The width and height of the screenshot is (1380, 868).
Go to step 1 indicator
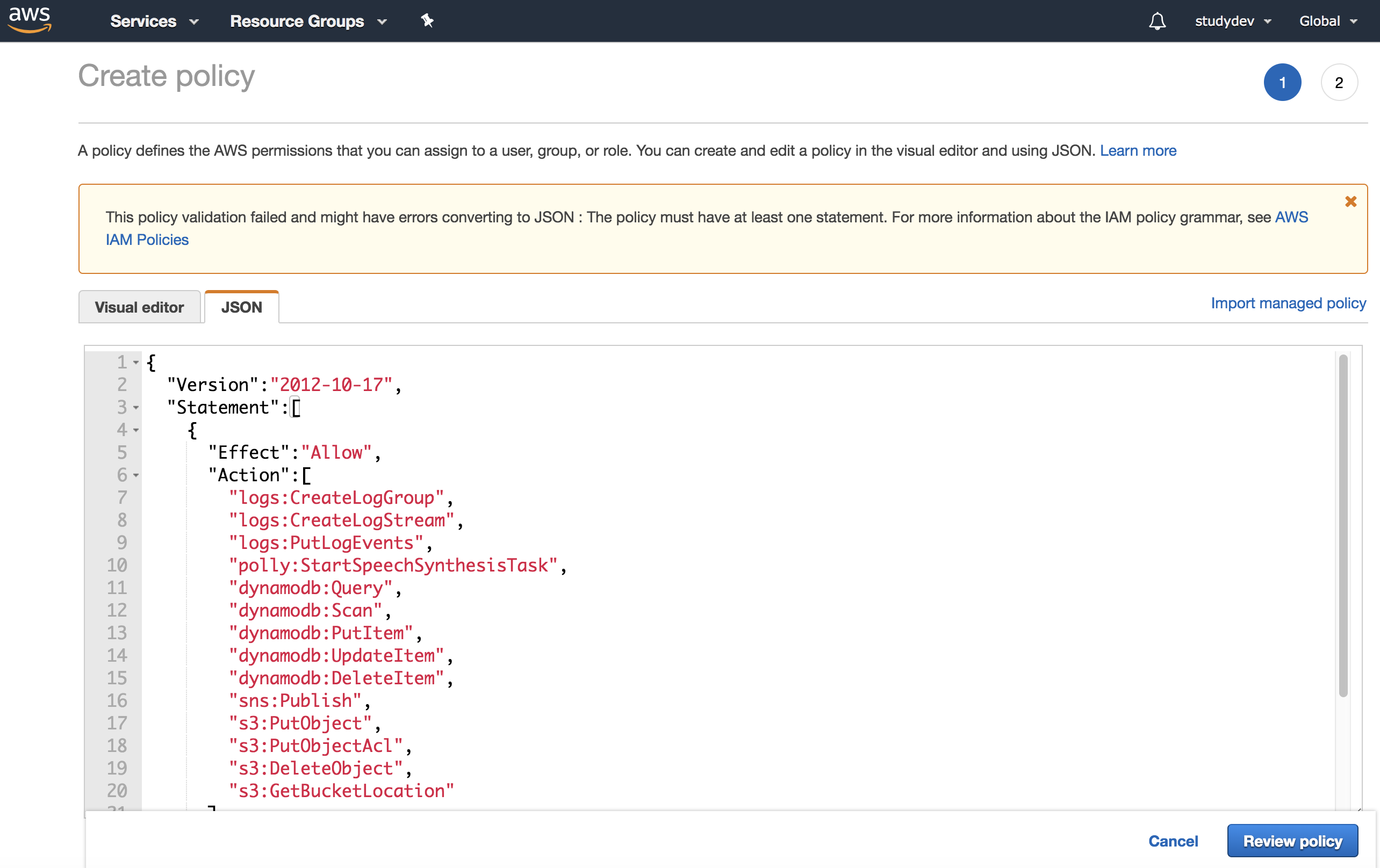1282,83
